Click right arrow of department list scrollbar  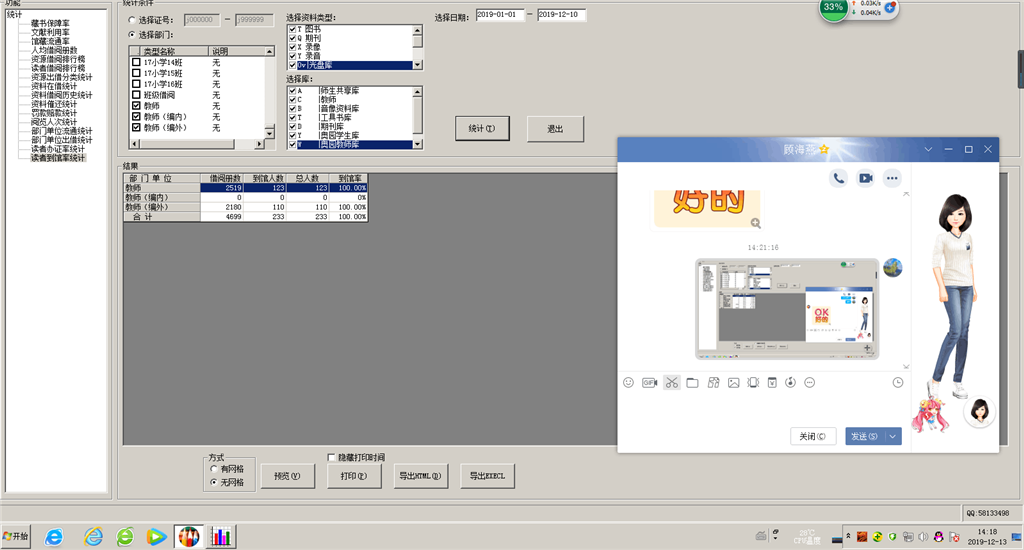tap(259, 144)
